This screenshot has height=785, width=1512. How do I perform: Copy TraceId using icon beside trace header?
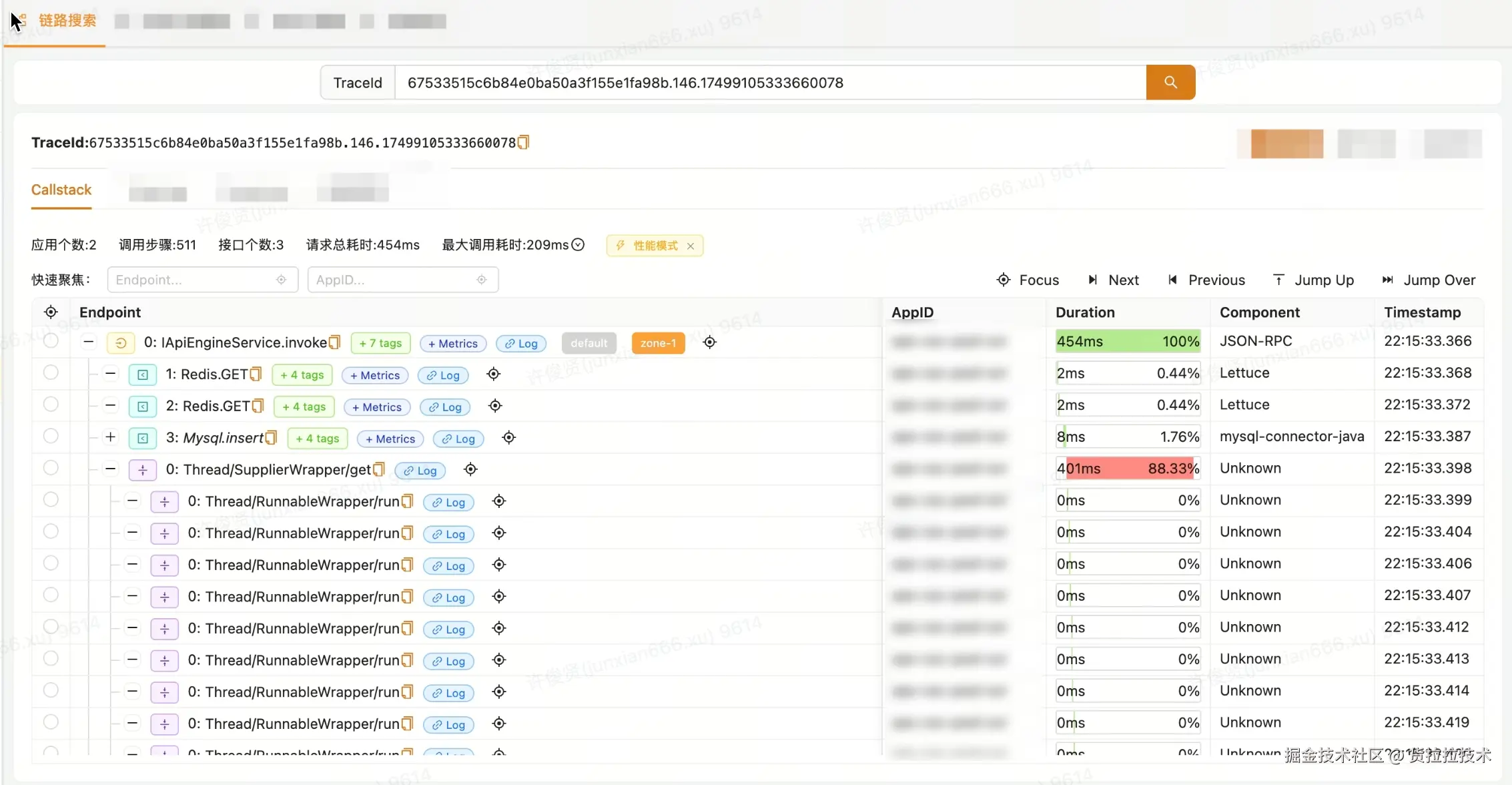tap(524, 142)
